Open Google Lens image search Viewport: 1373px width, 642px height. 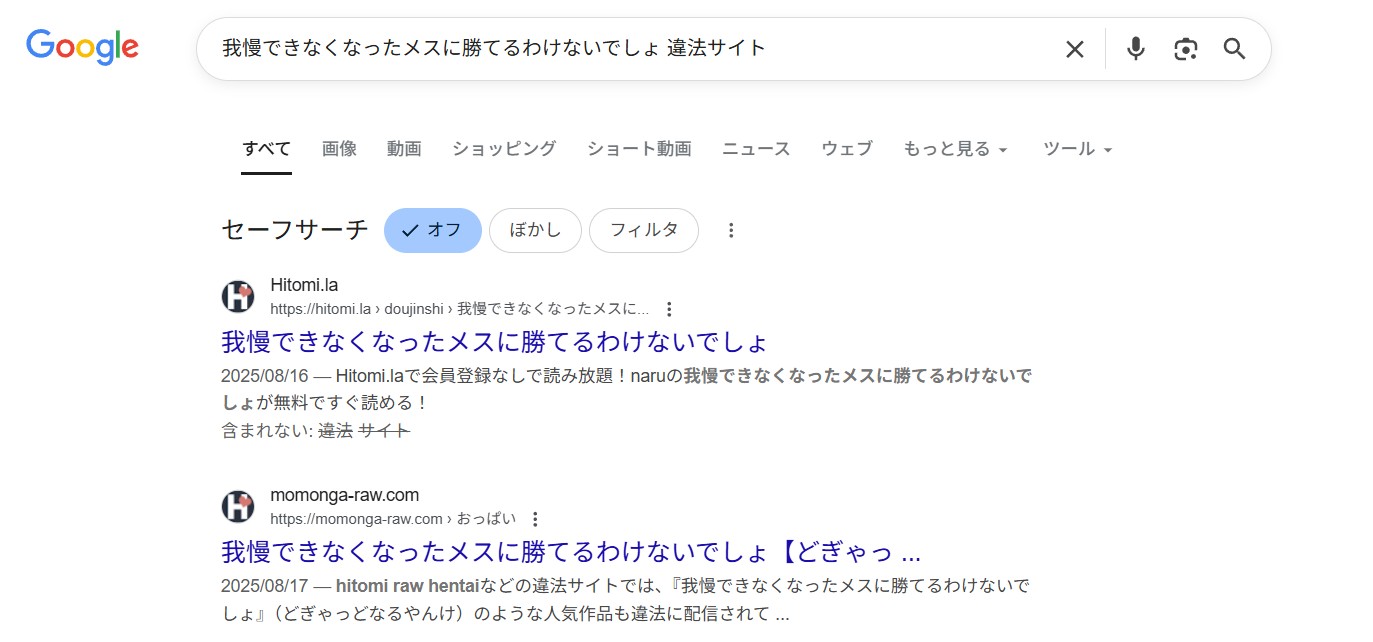(x=1185, y=48)
